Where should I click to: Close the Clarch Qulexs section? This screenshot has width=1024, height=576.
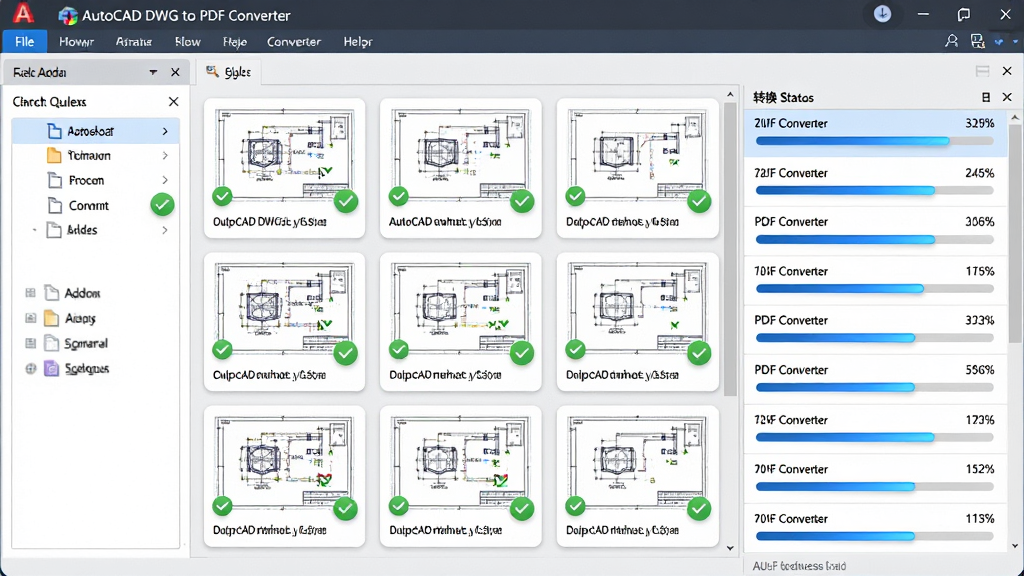coord(173,101)
